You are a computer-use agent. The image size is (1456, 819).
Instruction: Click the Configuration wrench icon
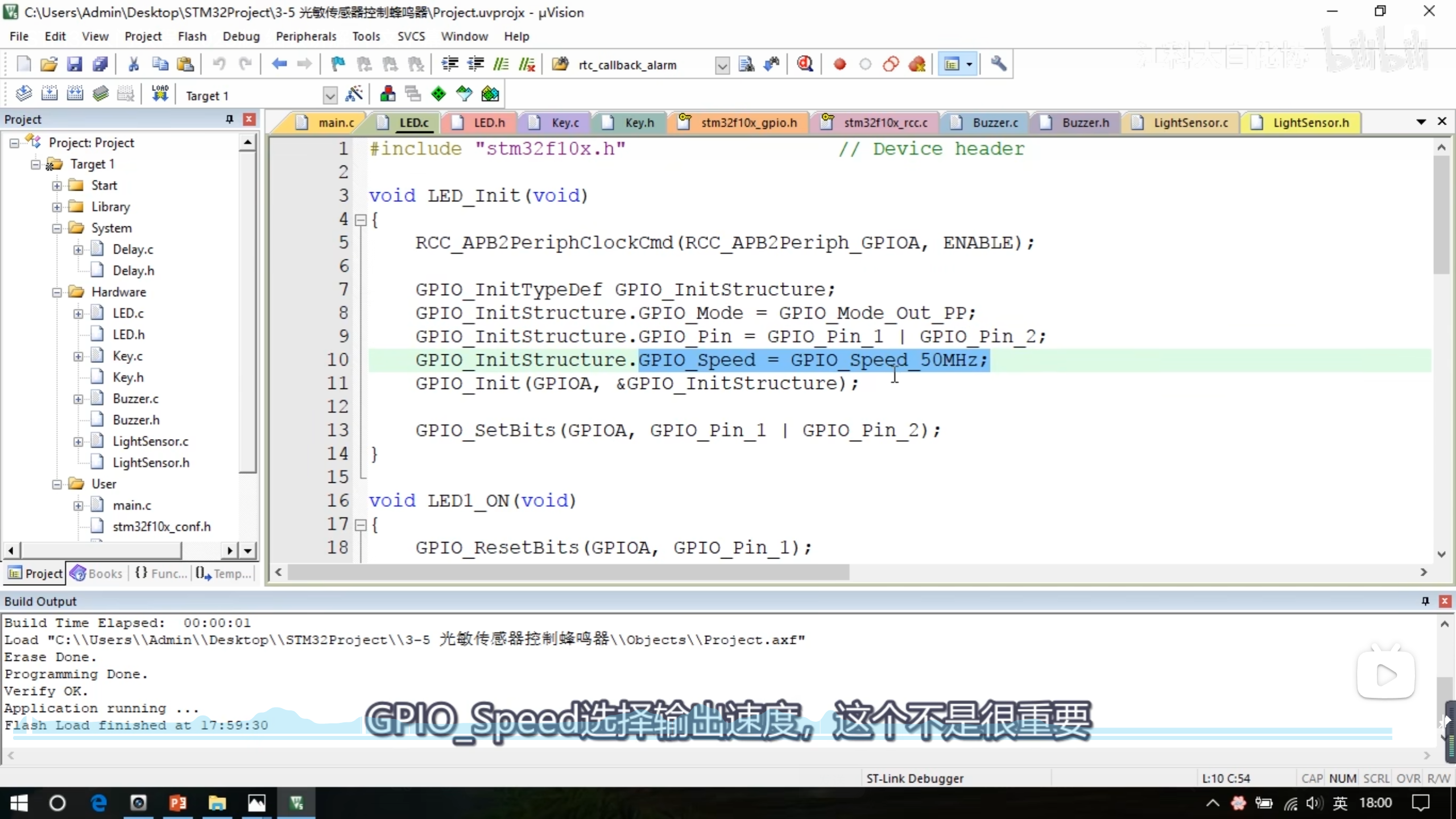[999, 64]
